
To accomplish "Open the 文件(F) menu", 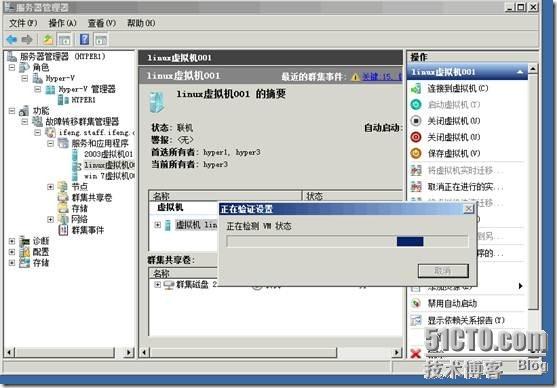I will (x=23, y=23).
